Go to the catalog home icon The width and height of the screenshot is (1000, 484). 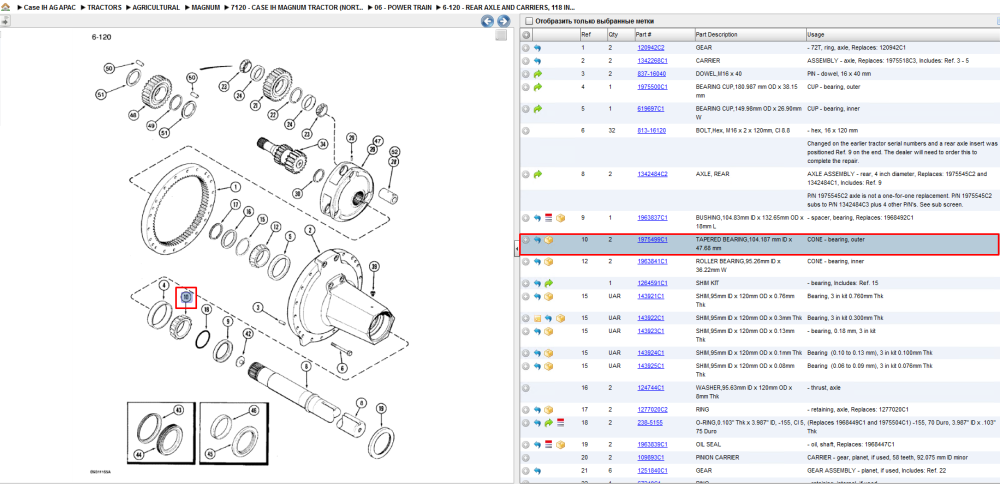click(5, 6)
